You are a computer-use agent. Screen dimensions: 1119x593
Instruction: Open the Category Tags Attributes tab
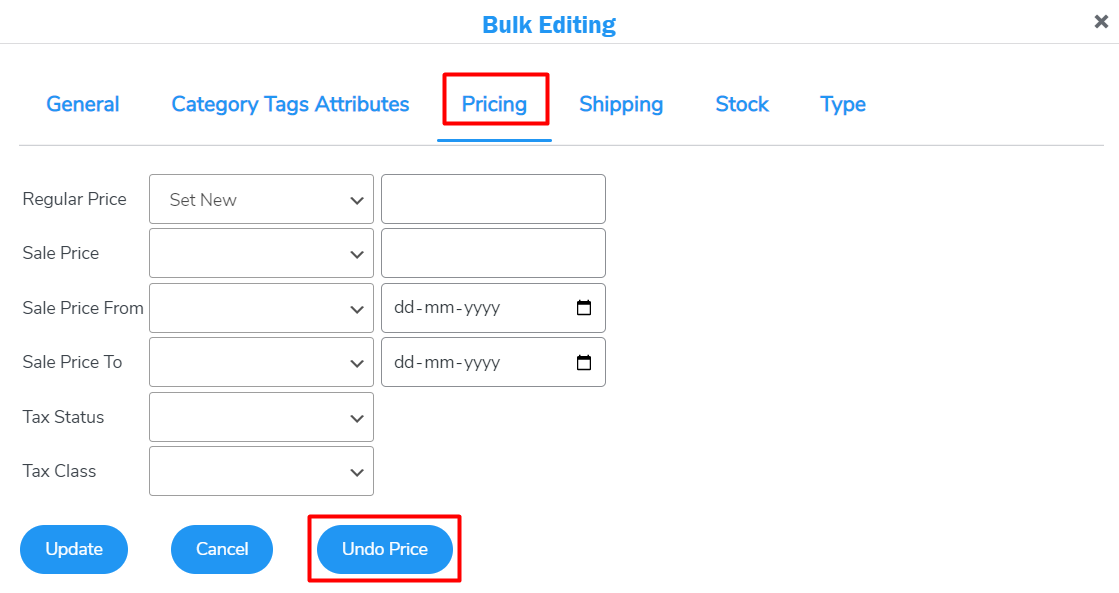pos(290,104)
